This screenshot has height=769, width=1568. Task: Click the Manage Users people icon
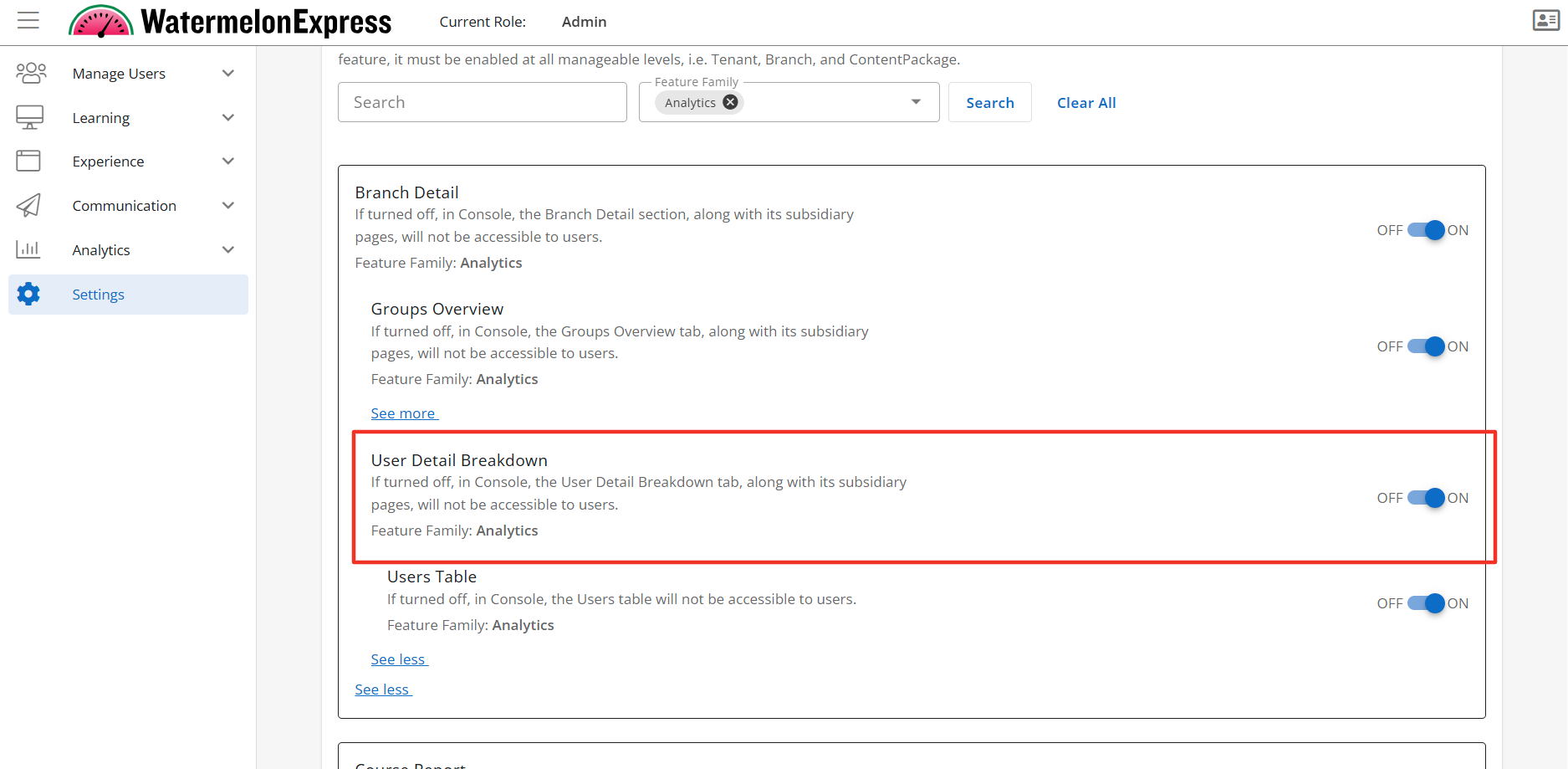pyautogui.click(x=31, y=74)
